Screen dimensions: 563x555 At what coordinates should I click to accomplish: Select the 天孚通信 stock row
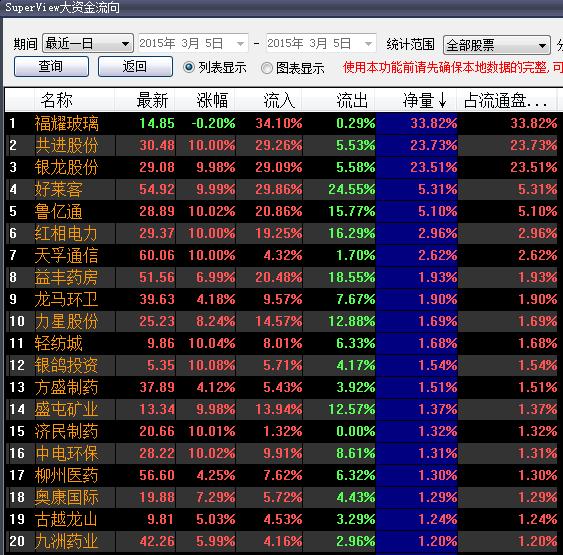[282, 255]
